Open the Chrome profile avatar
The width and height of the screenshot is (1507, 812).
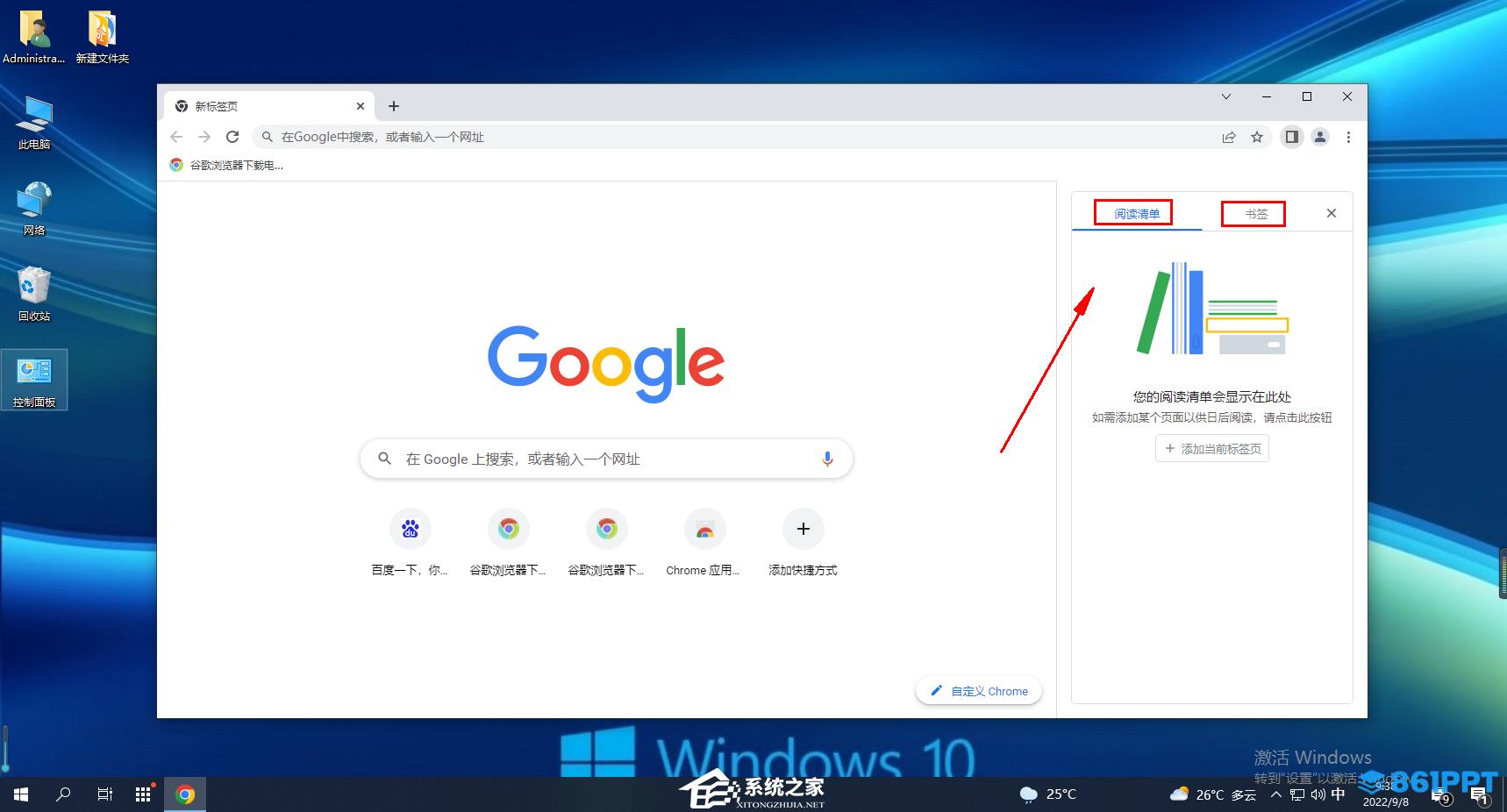(1320, 137)
